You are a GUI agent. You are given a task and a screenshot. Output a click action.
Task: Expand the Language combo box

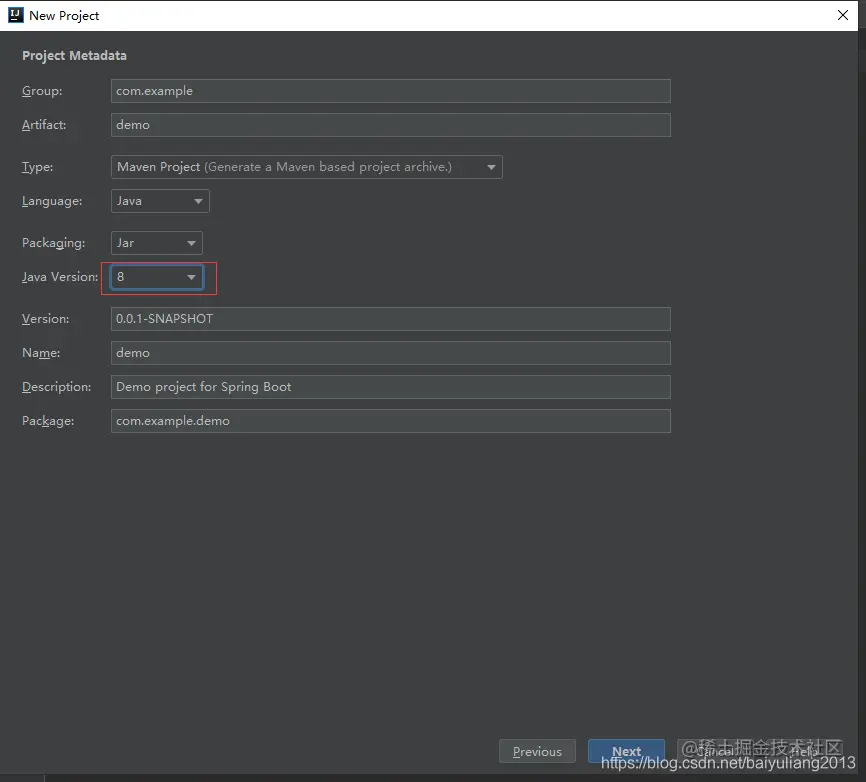160,201
